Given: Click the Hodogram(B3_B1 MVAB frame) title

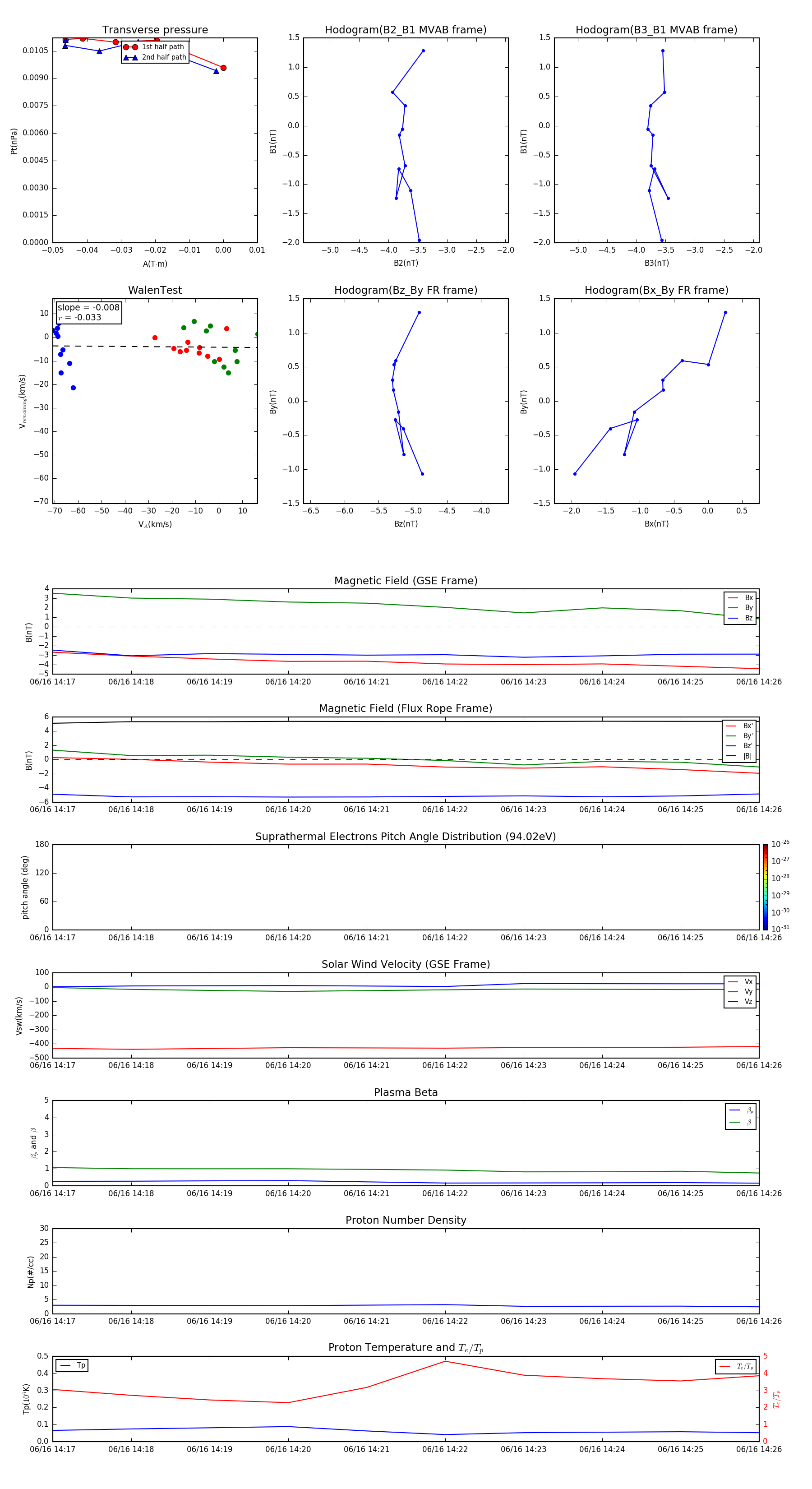Looking at the screenshot, I should (656, 29).
